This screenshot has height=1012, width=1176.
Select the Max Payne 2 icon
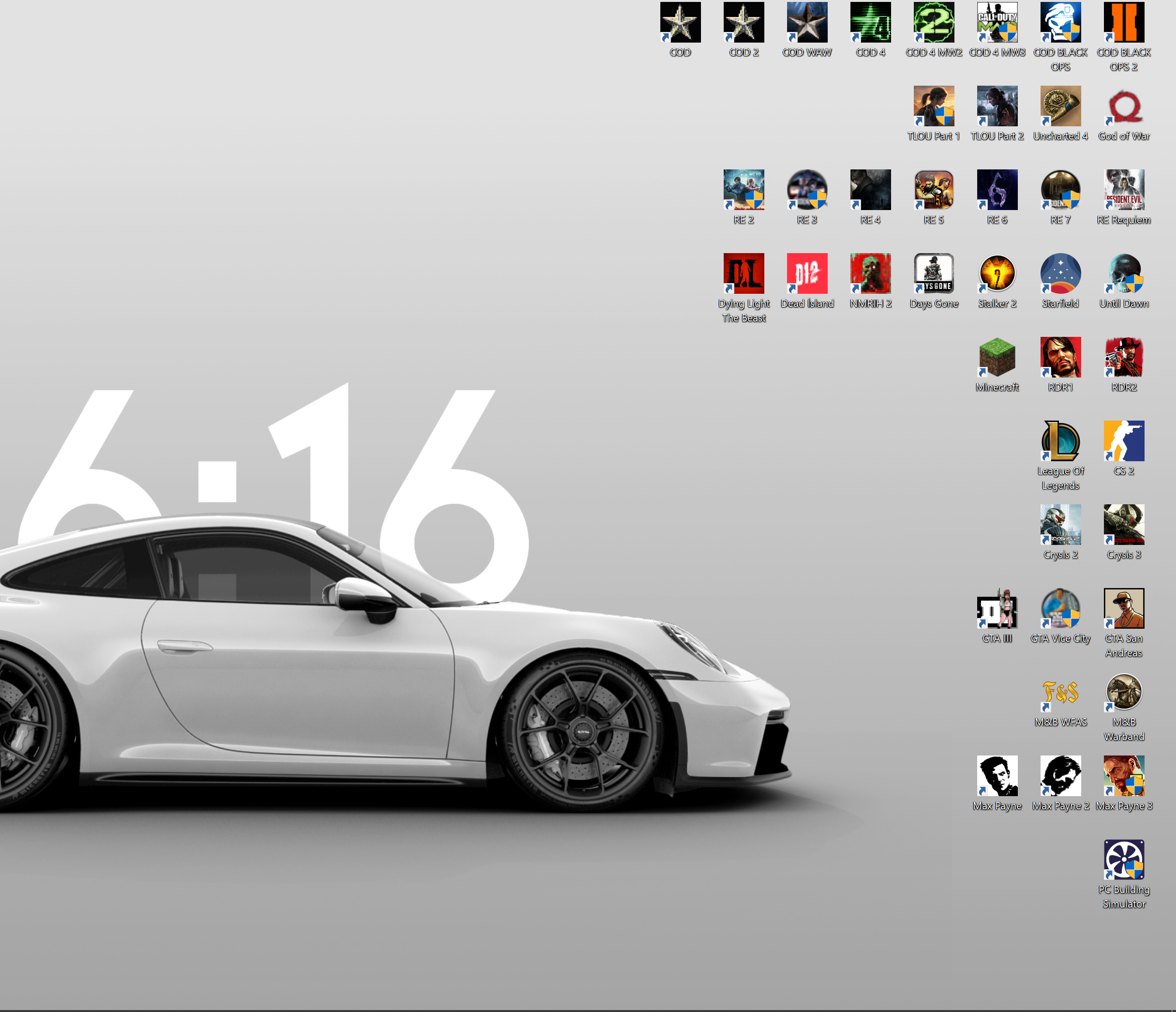click(1060, 776)
